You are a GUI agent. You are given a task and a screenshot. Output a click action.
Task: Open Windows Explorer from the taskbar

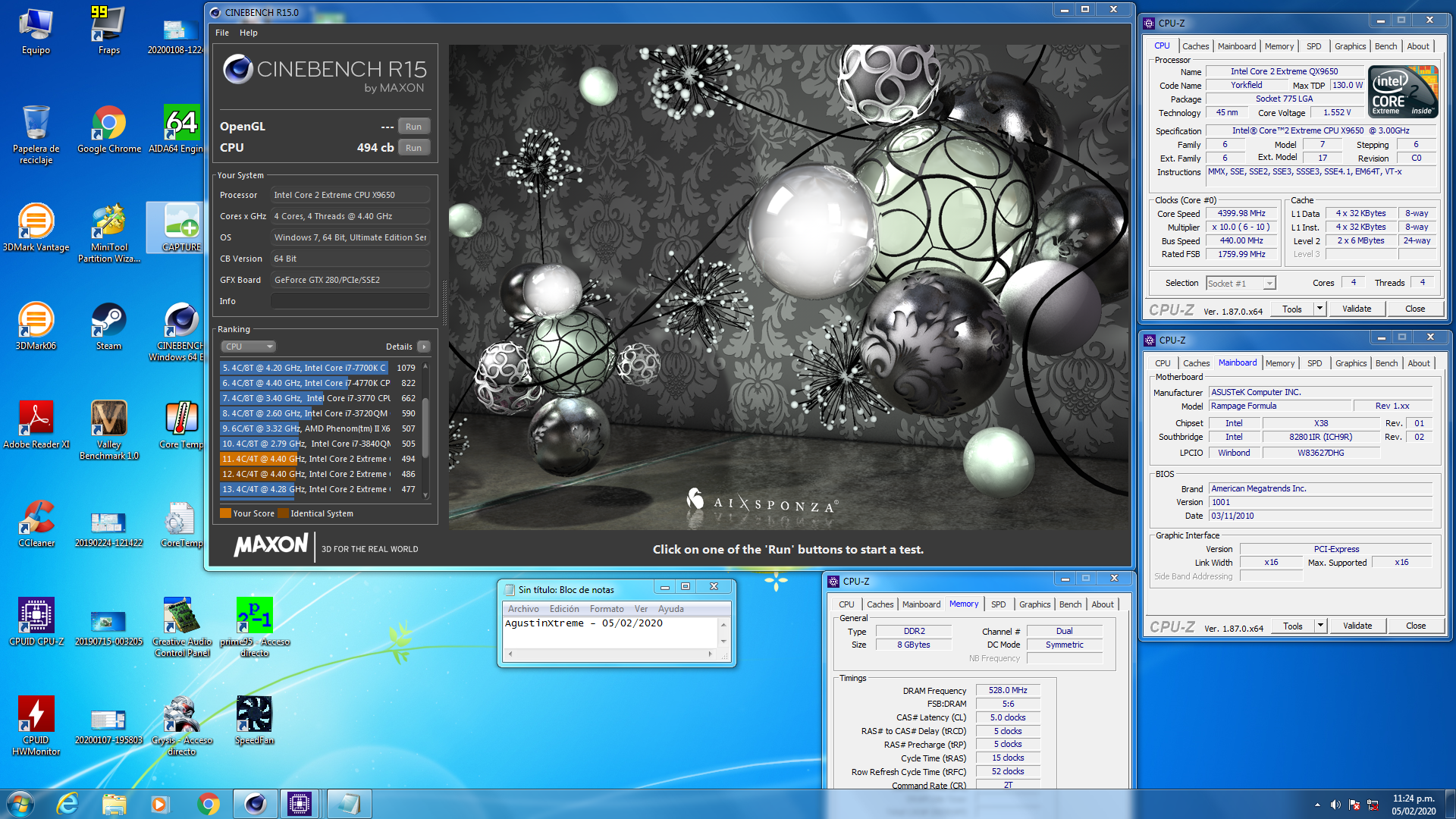[x=114, y=804]
